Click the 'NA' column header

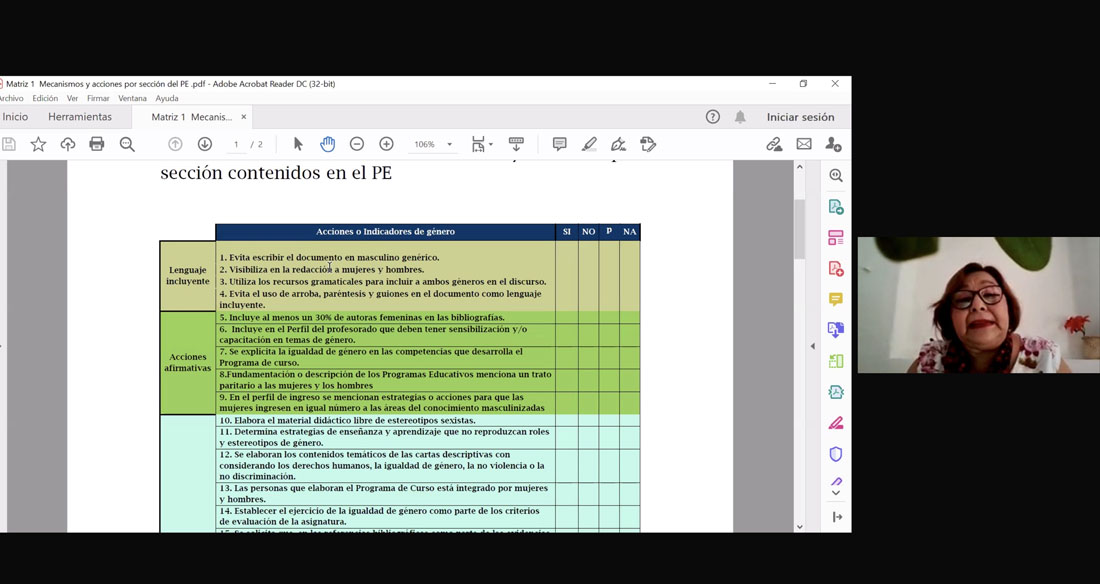coord(630,232)
